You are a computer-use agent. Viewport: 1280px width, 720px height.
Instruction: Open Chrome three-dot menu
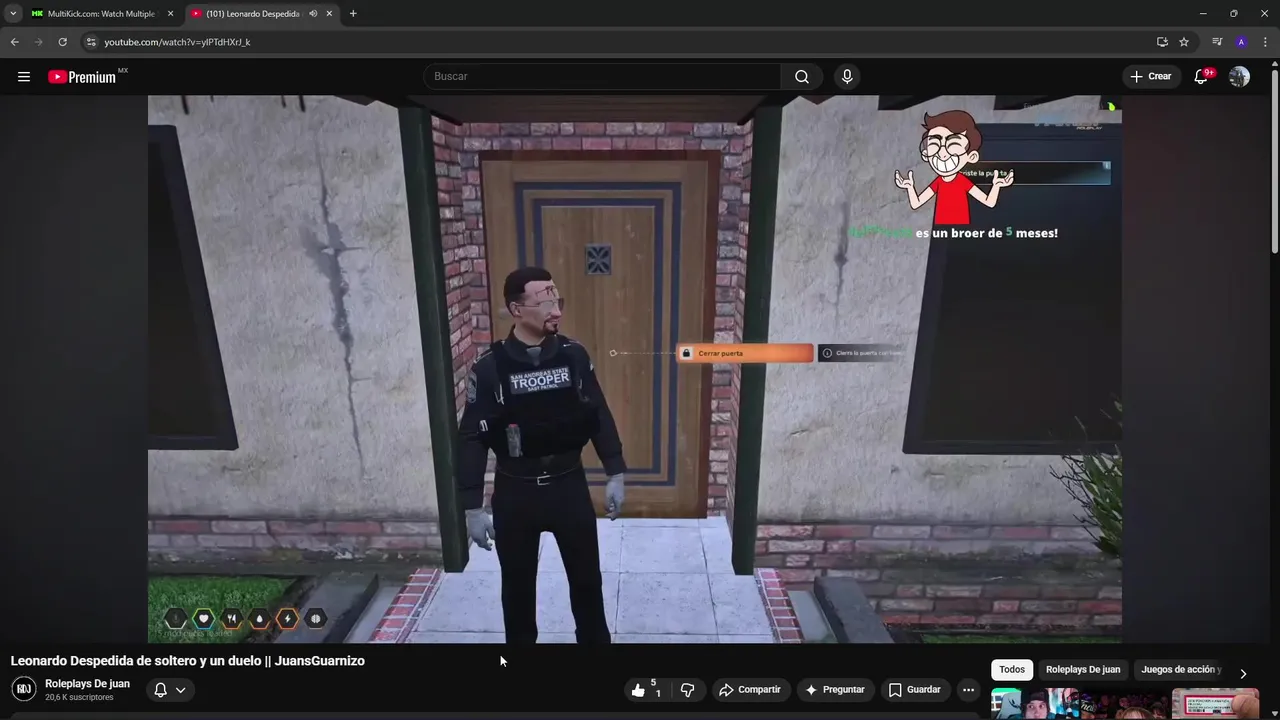(1265, 42)
